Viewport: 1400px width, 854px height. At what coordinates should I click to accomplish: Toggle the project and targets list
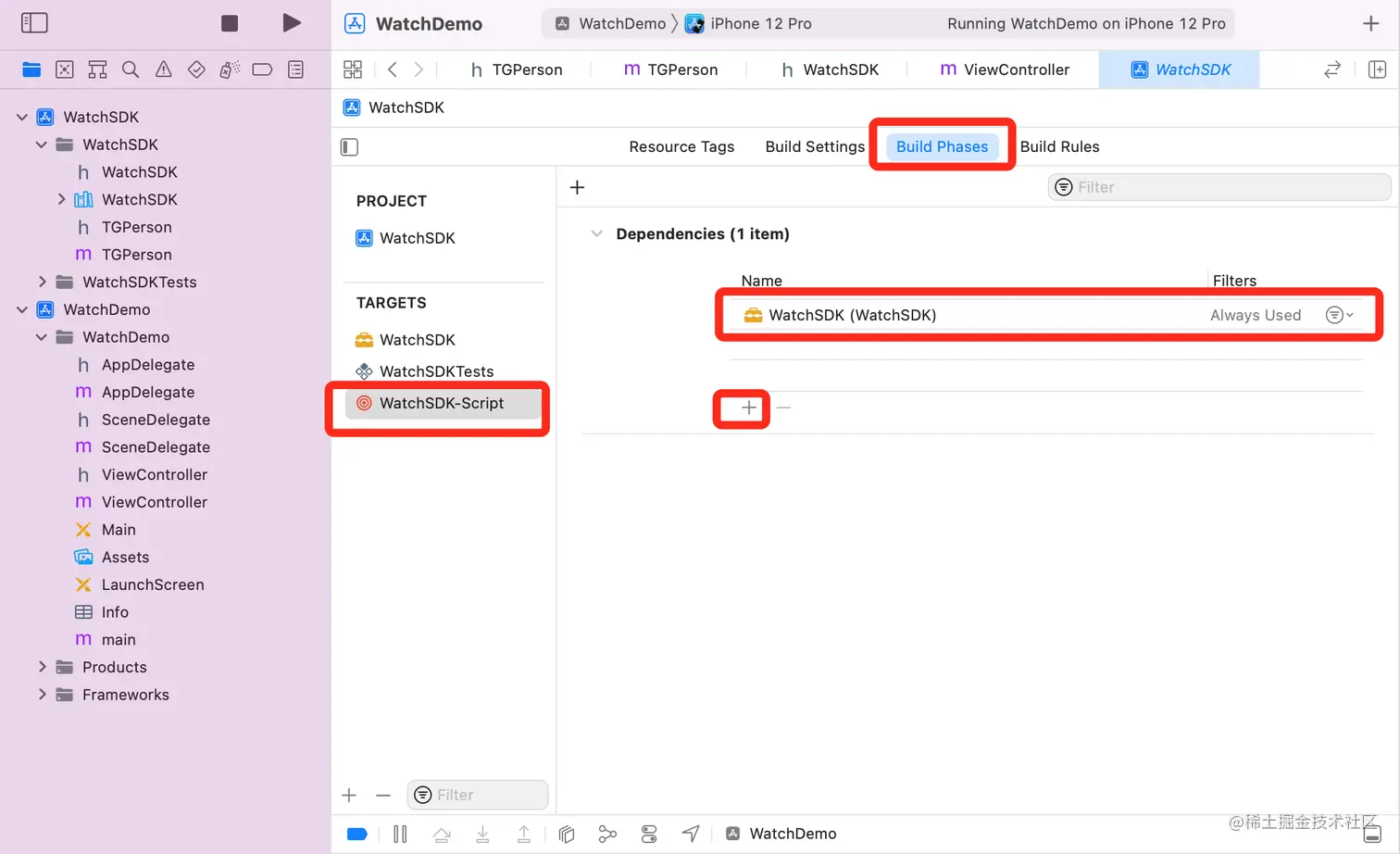click(x=349, y=146)
